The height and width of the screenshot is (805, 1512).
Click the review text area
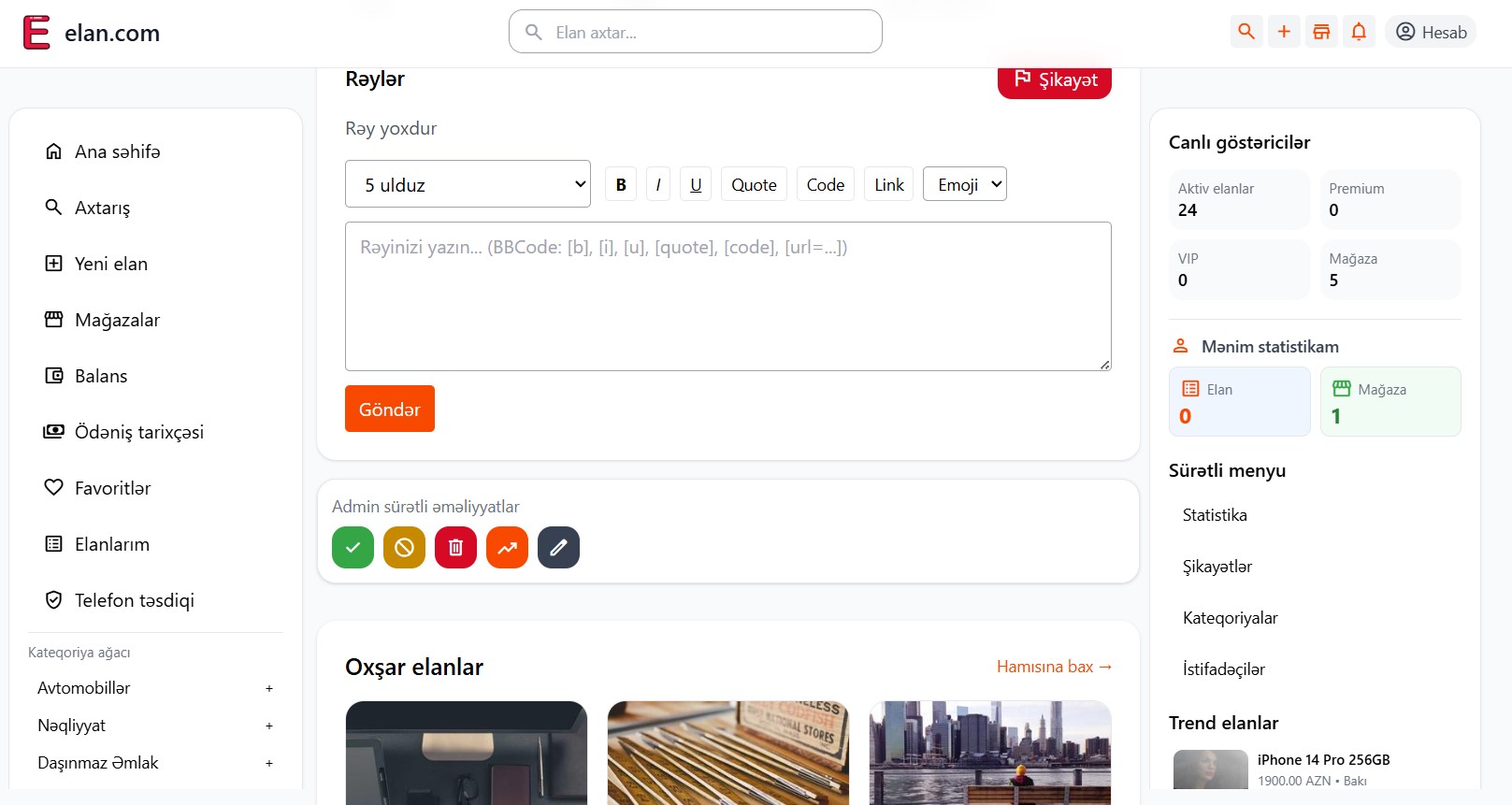[727, 296]
